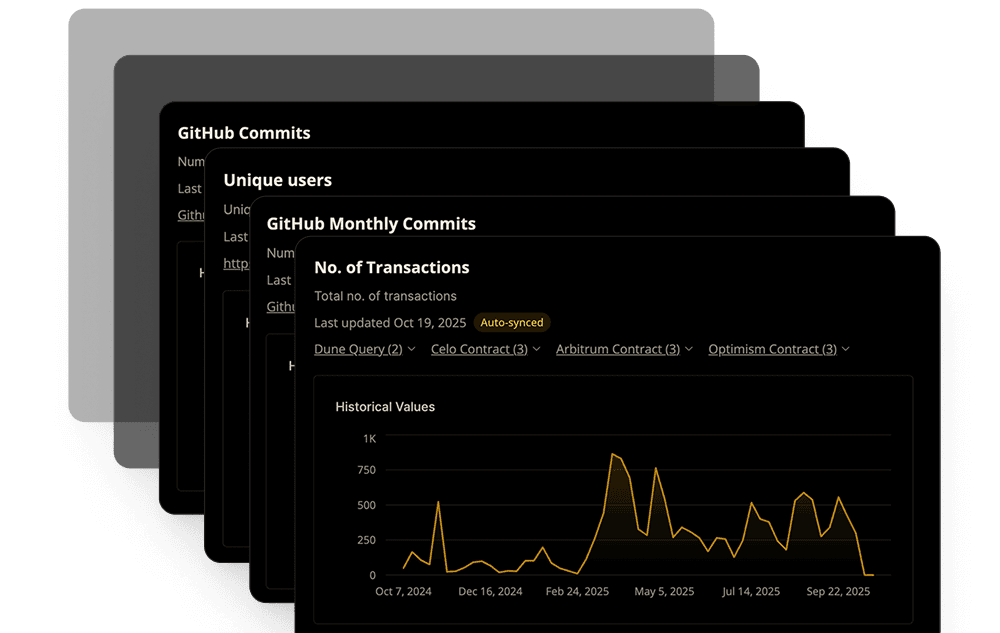Viewport: 1000px width, 633px height.
Task: Expand the Celo Contract (3) dropdown
Action: tap(480, 349)
